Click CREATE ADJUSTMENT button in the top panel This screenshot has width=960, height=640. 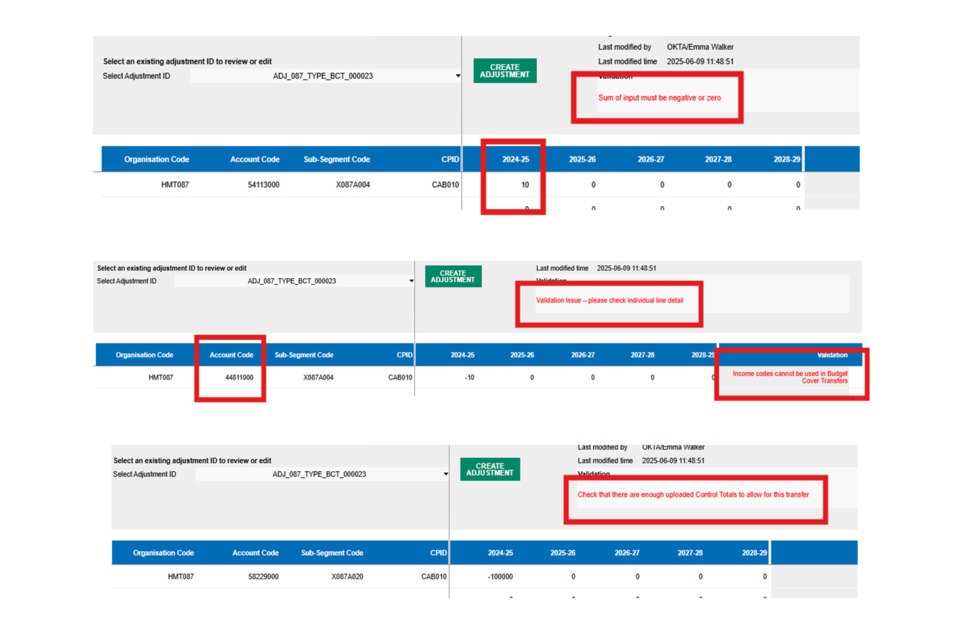(504, 71)
